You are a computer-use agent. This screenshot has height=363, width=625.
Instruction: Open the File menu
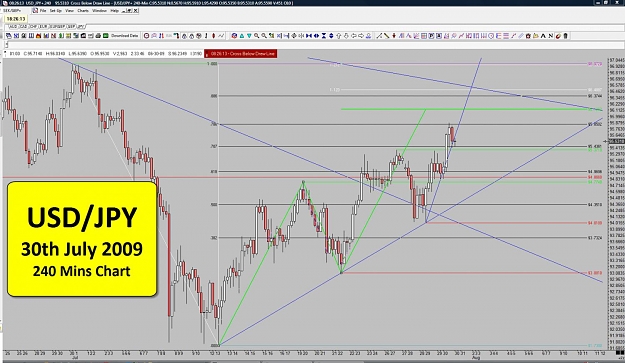43,11
